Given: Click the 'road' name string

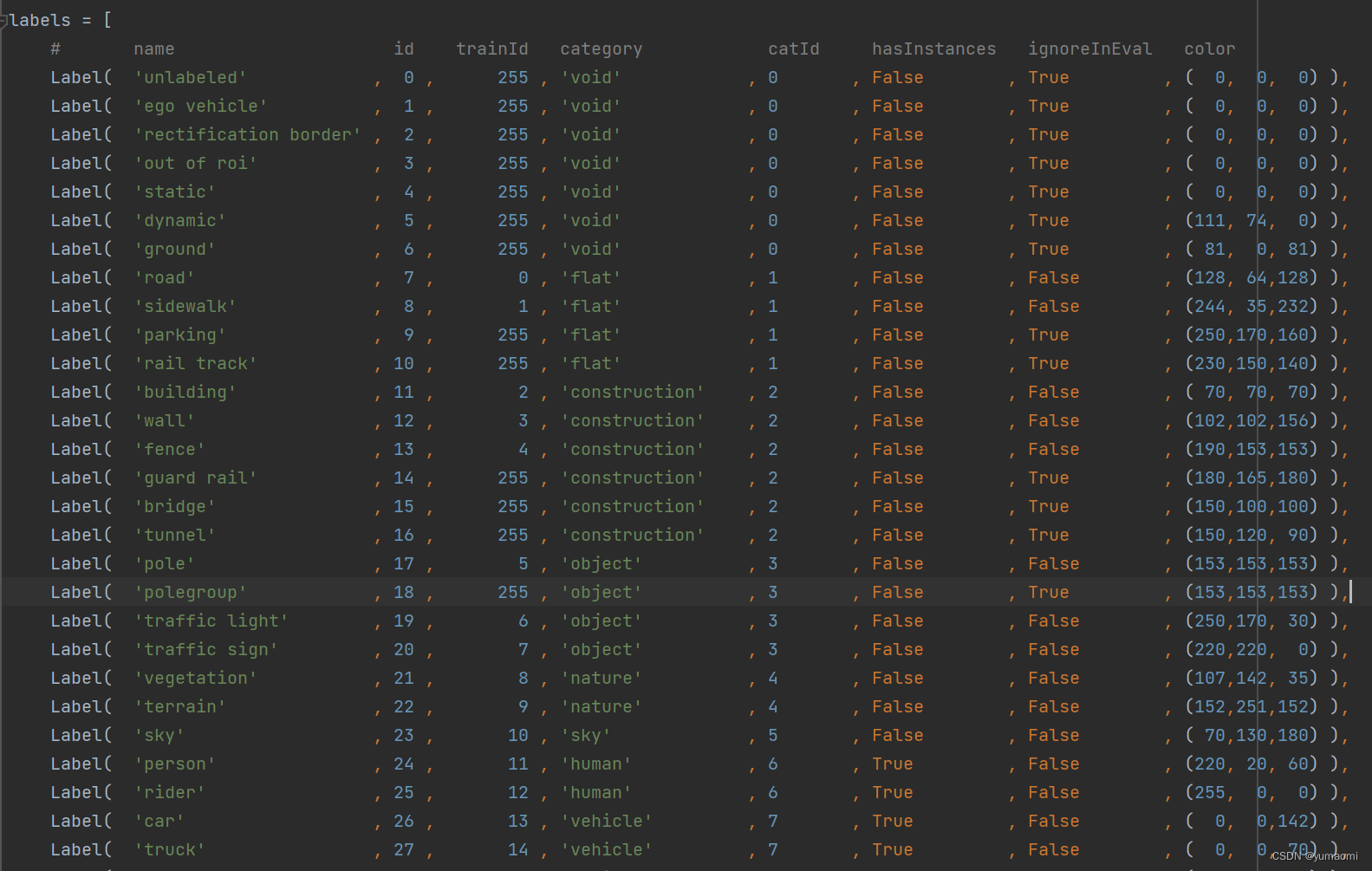Looking at the screenshot, I should [165, 278].
